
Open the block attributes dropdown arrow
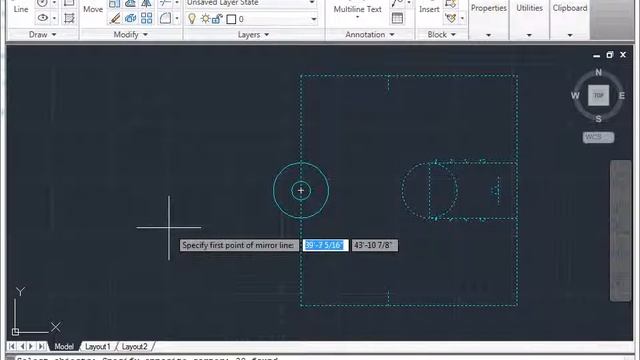[462, 18]
